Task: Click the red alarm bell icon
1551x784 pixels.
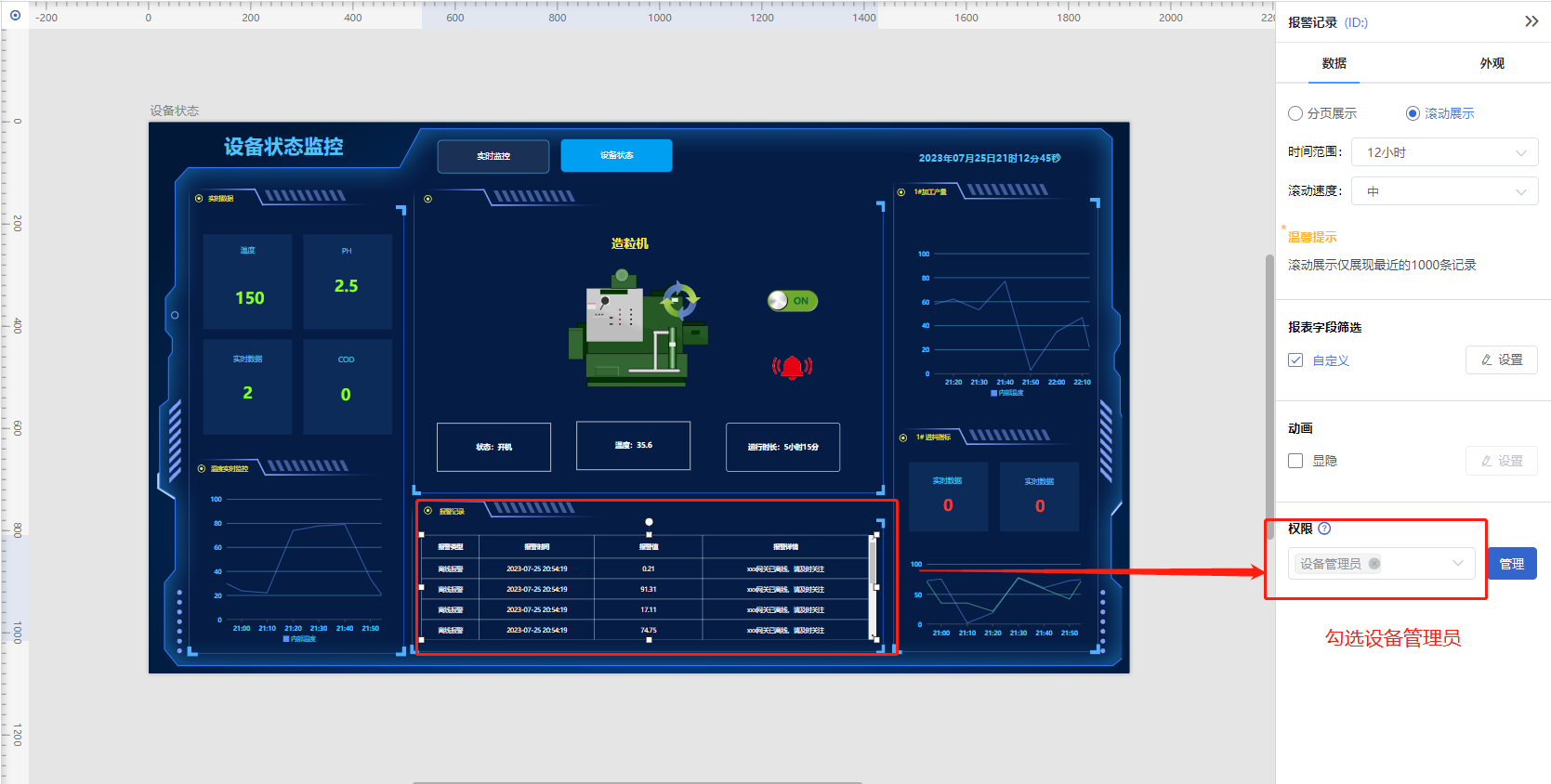Action: (x=792, y=368)
